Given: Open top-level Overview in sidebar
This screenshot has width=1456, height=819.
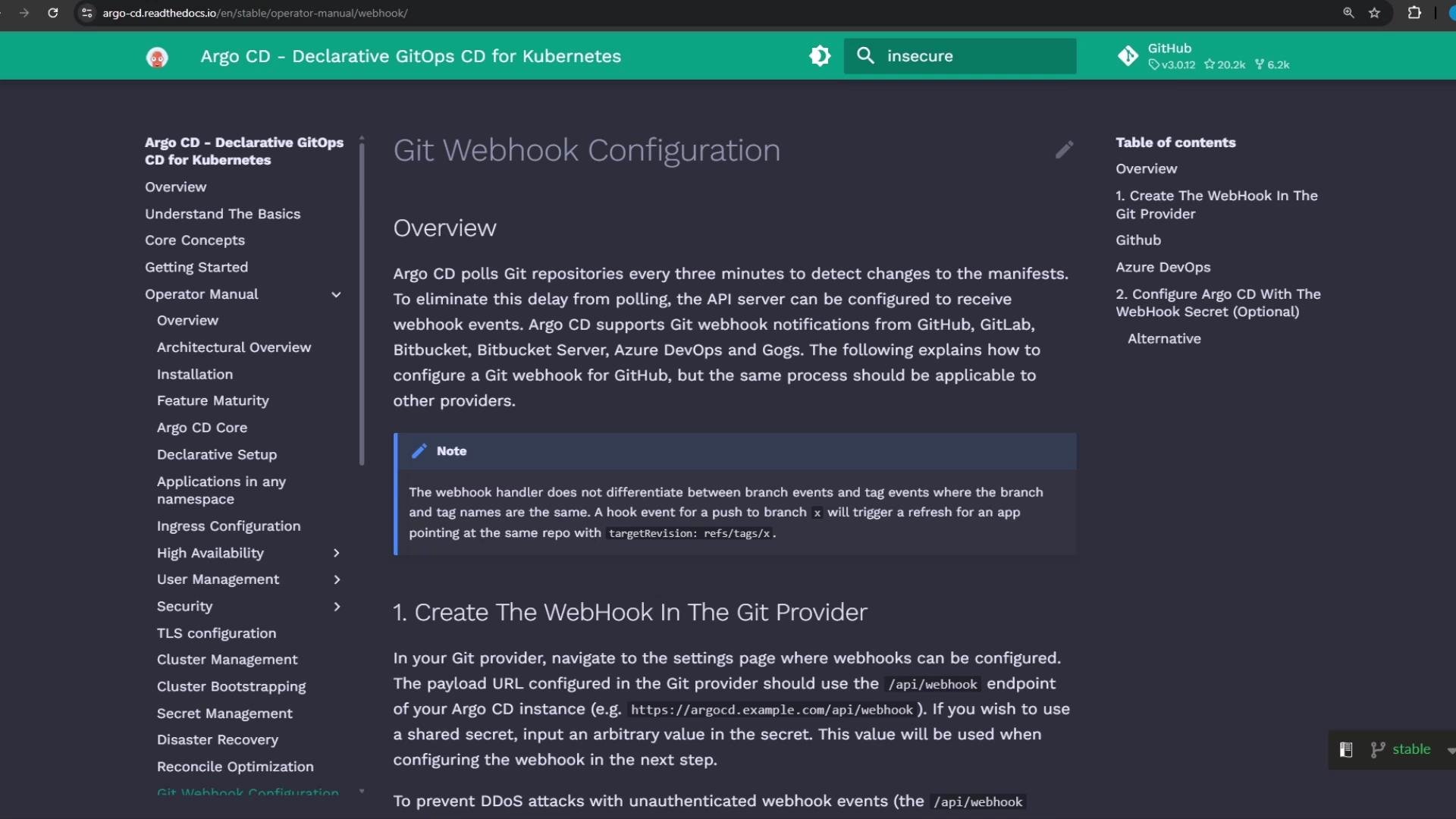Looking at the screenshot, I should [x=175, y=187].
